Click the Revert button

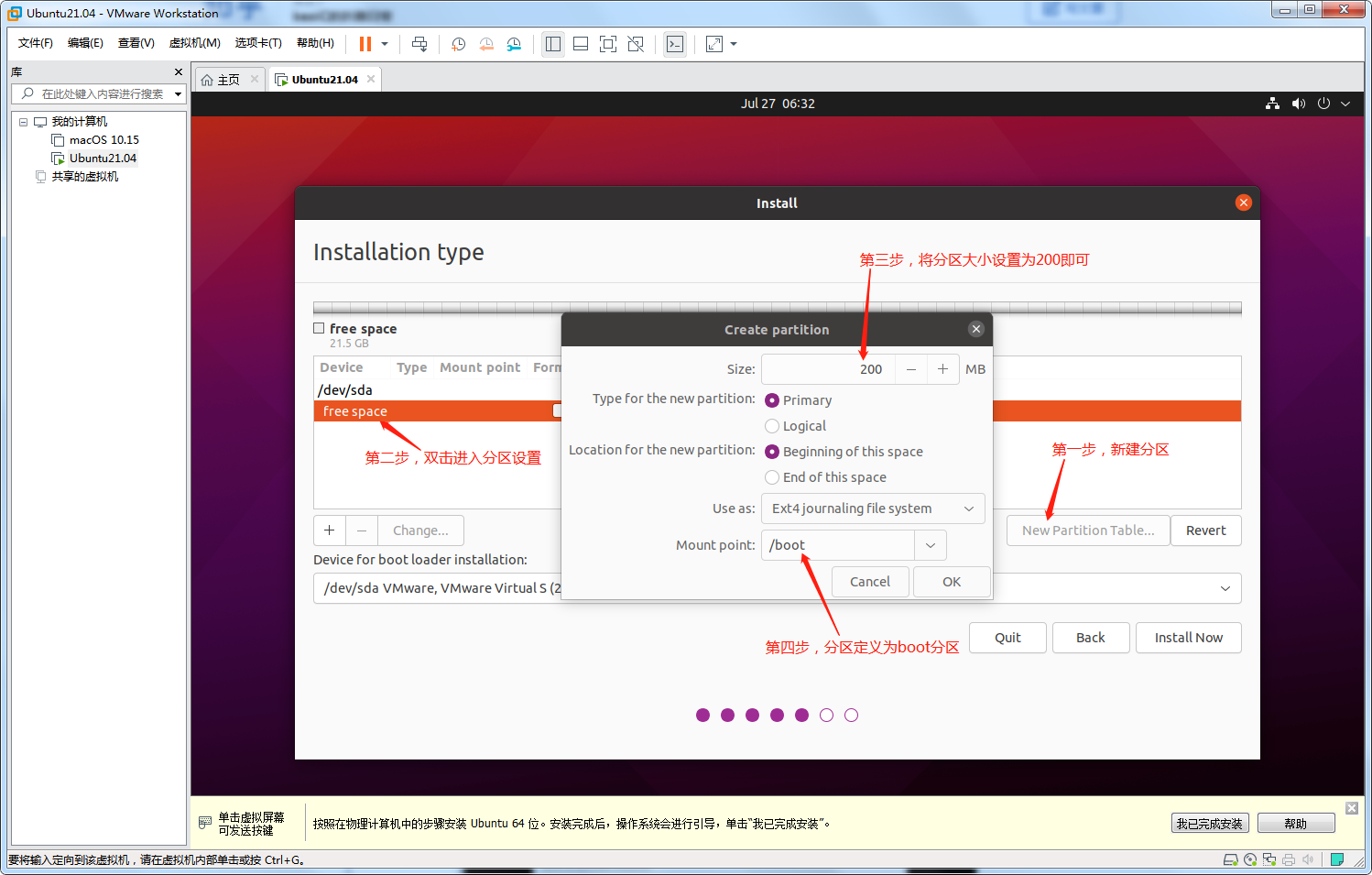(x=1206, y=530)
